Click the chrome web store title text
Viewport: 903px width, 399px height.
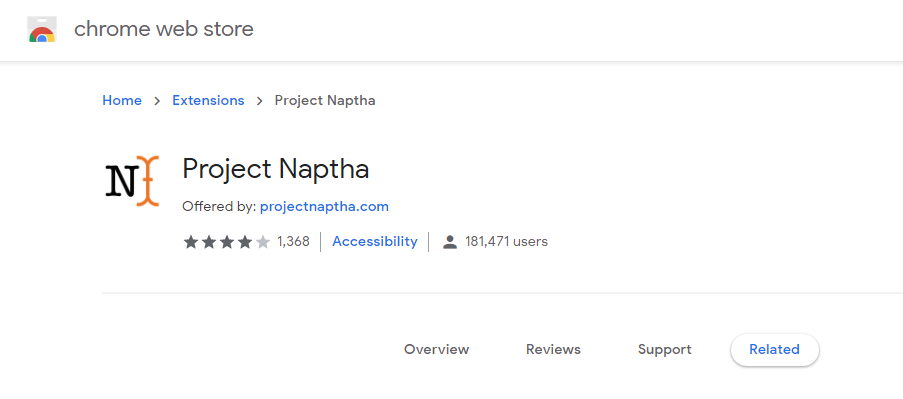tap(164, 29)
